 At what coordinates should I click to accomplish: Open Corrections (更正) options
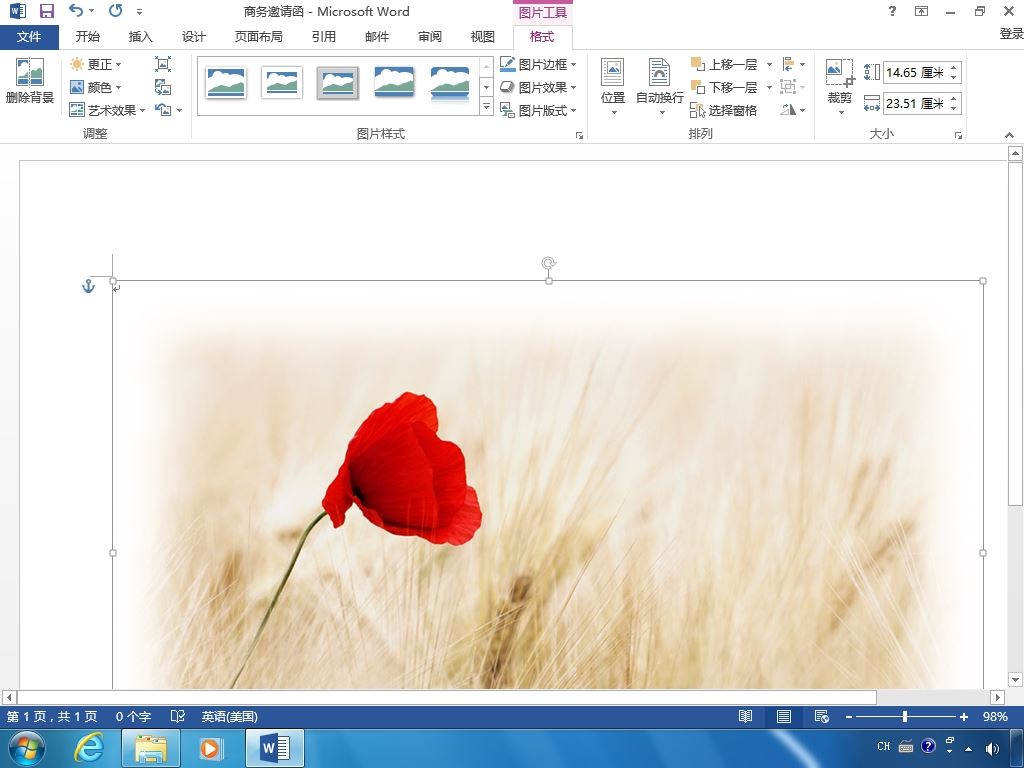(x=95, y=64)
